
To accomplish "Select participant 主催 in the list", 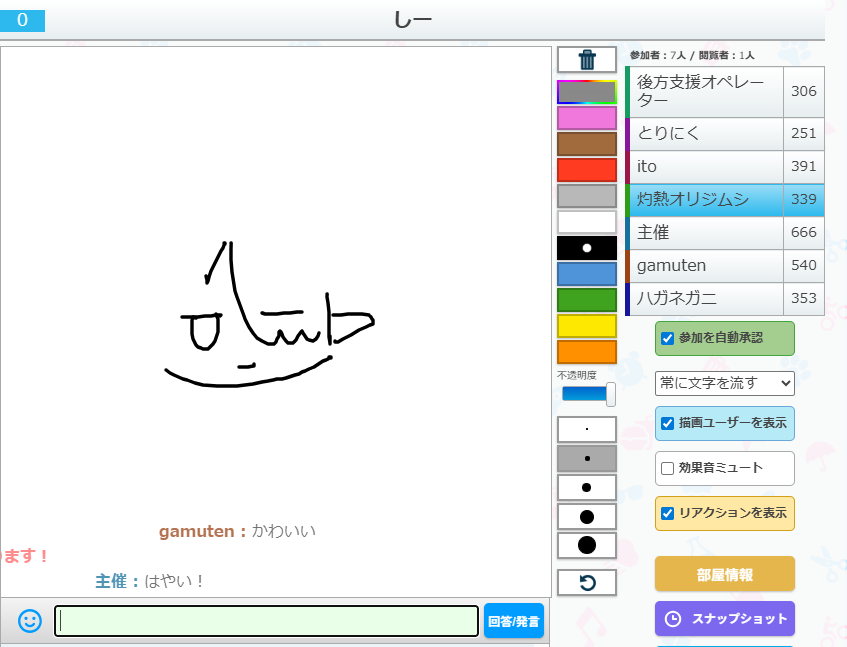I will click(704, 232).
